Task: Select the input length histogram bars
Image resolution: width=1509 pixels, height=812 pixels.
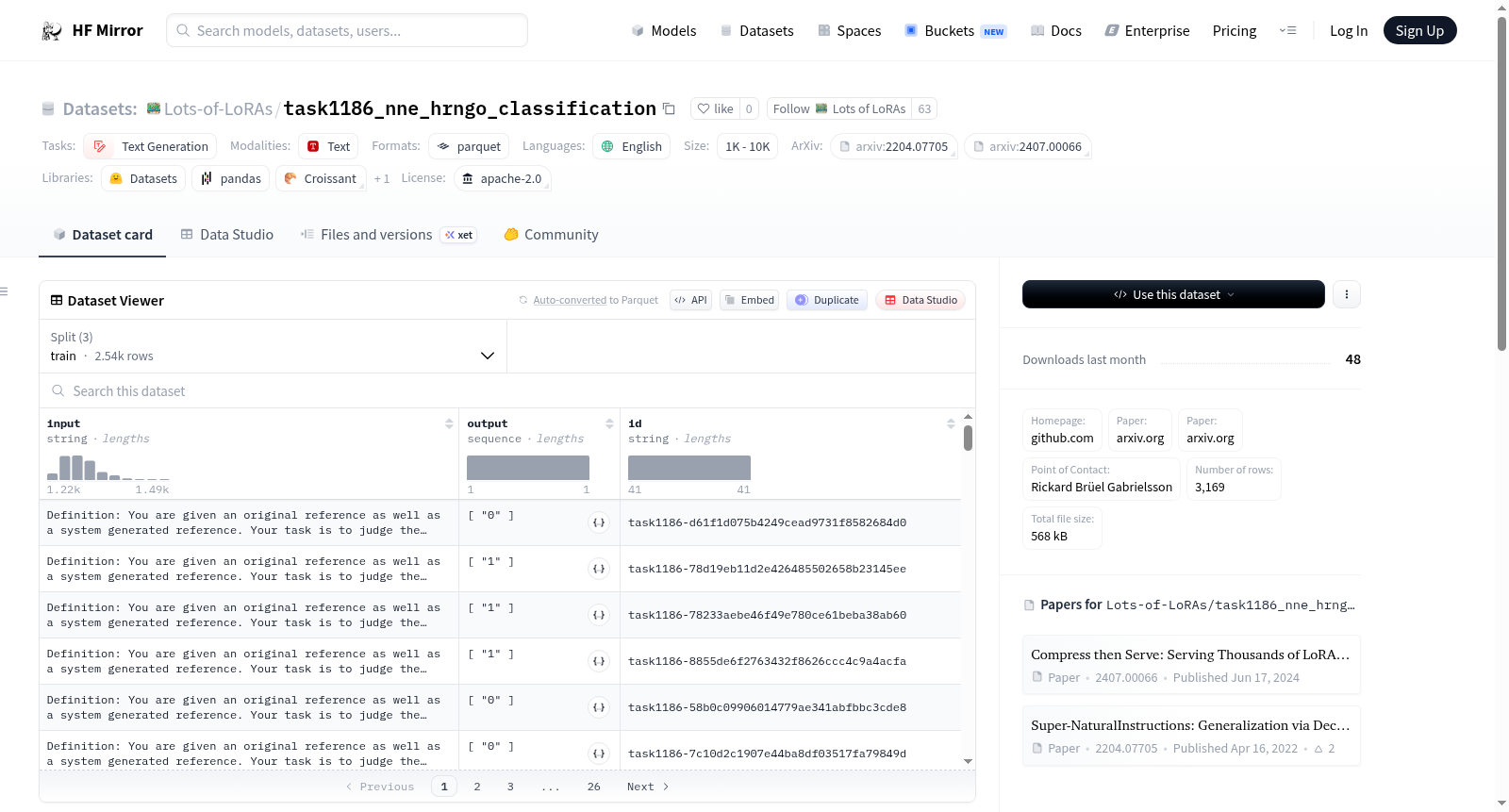Action: pos(108,468)
